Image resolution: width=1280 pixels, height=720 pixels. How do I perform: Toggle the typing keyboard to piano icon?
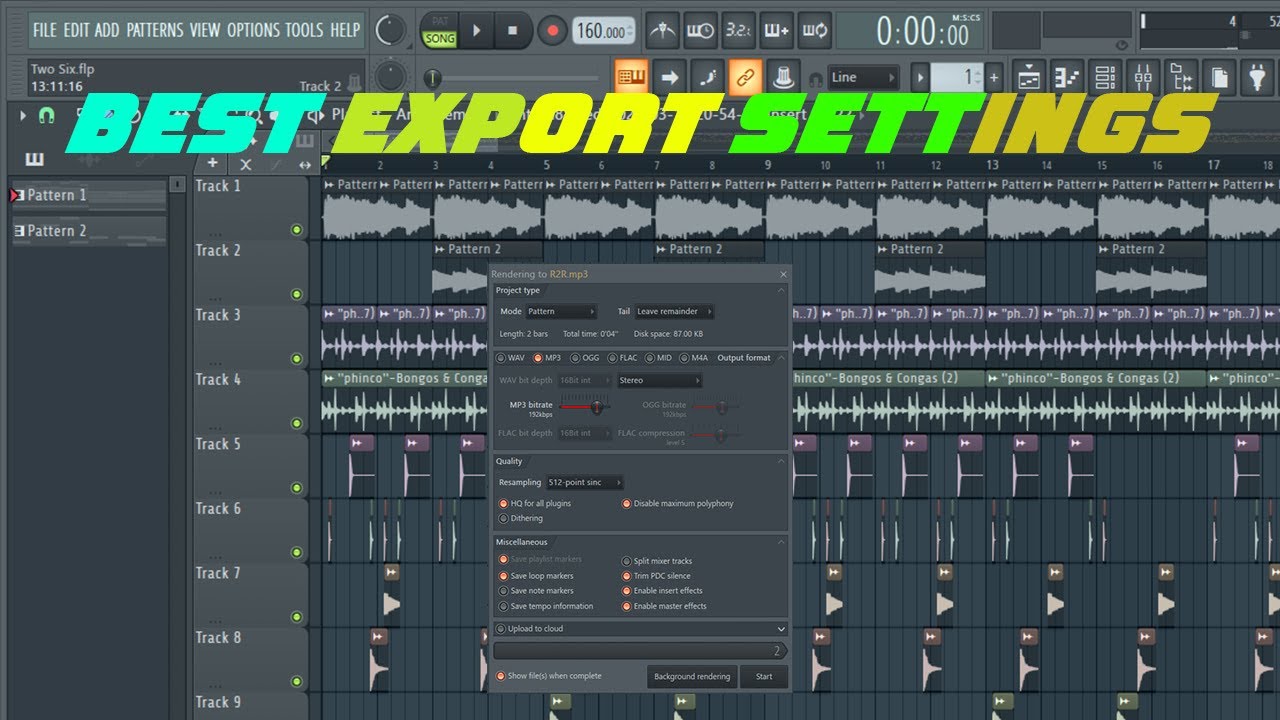pyautogui.click(x=630, y=77)
